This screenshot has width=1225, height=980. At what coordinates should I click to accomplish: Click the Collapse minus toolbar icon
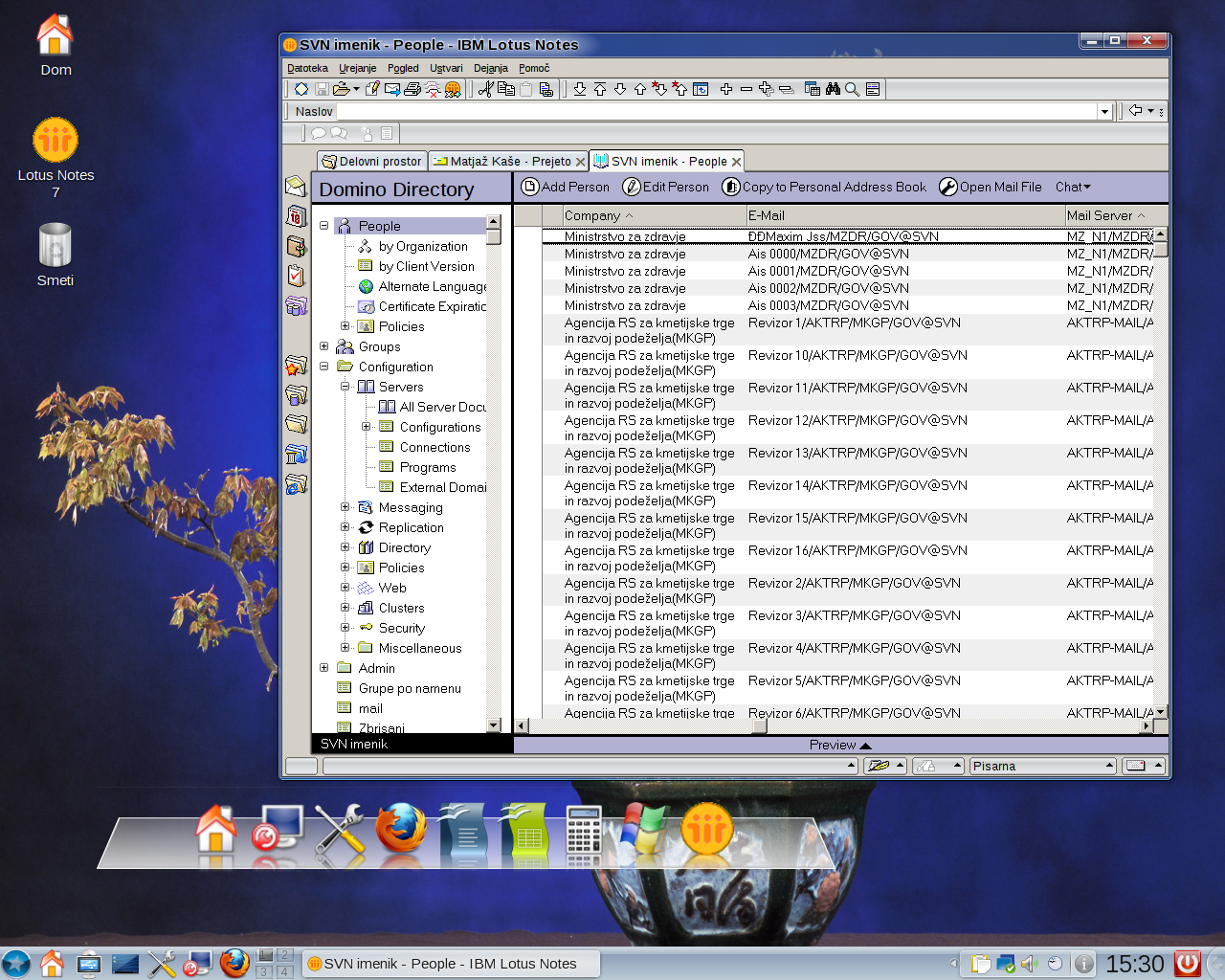pyautogui.click(x=746, y=89)
